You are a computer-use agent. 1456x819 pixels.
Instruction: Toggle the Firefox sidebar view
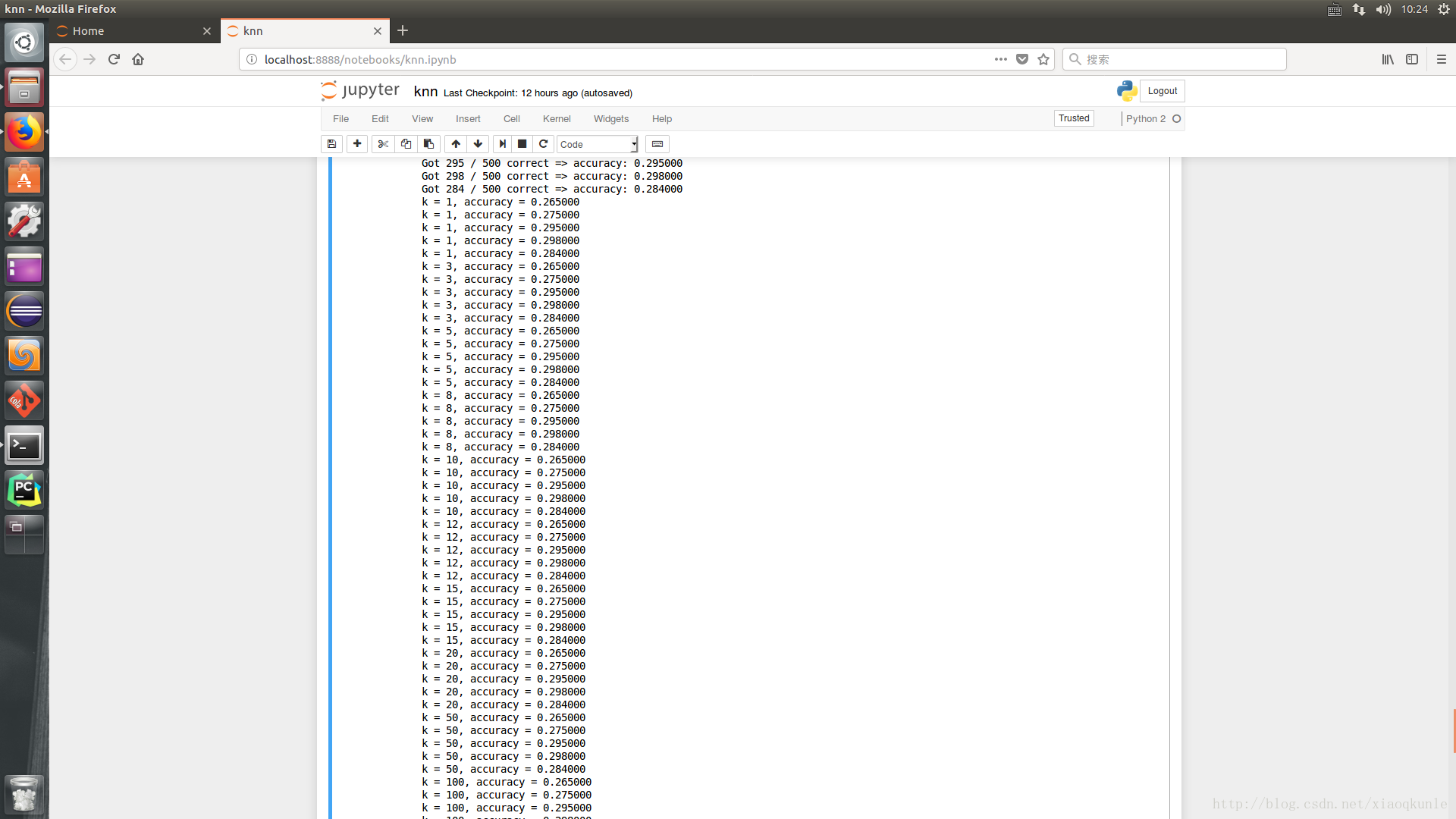1412,59
